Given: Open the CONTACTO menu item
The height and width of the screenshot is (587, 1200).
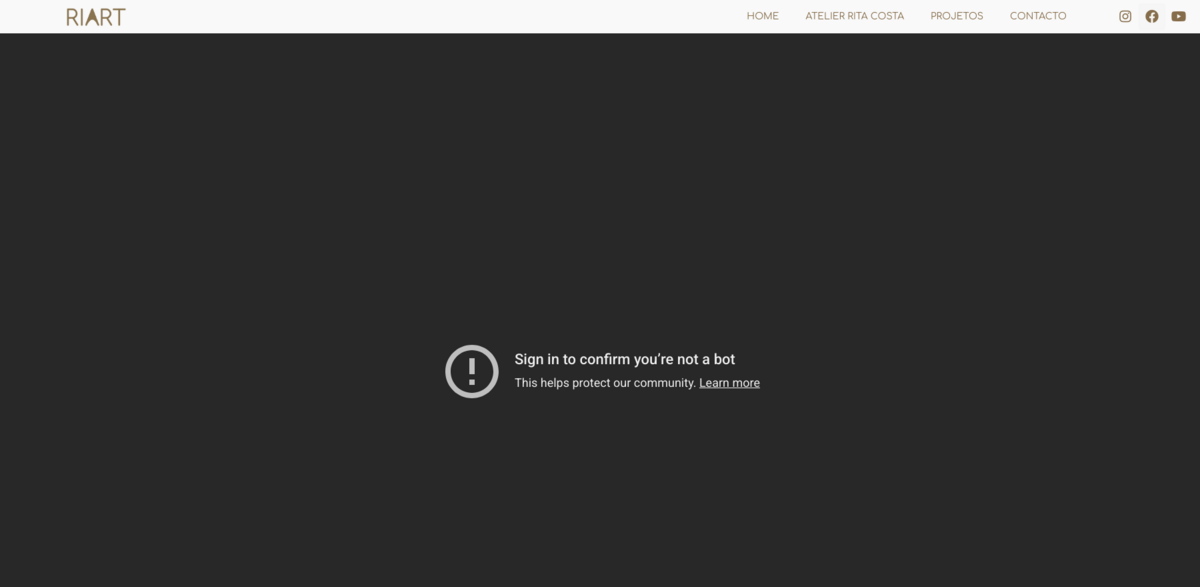Looking at the screenshot, I should (x=1037, y=16).
